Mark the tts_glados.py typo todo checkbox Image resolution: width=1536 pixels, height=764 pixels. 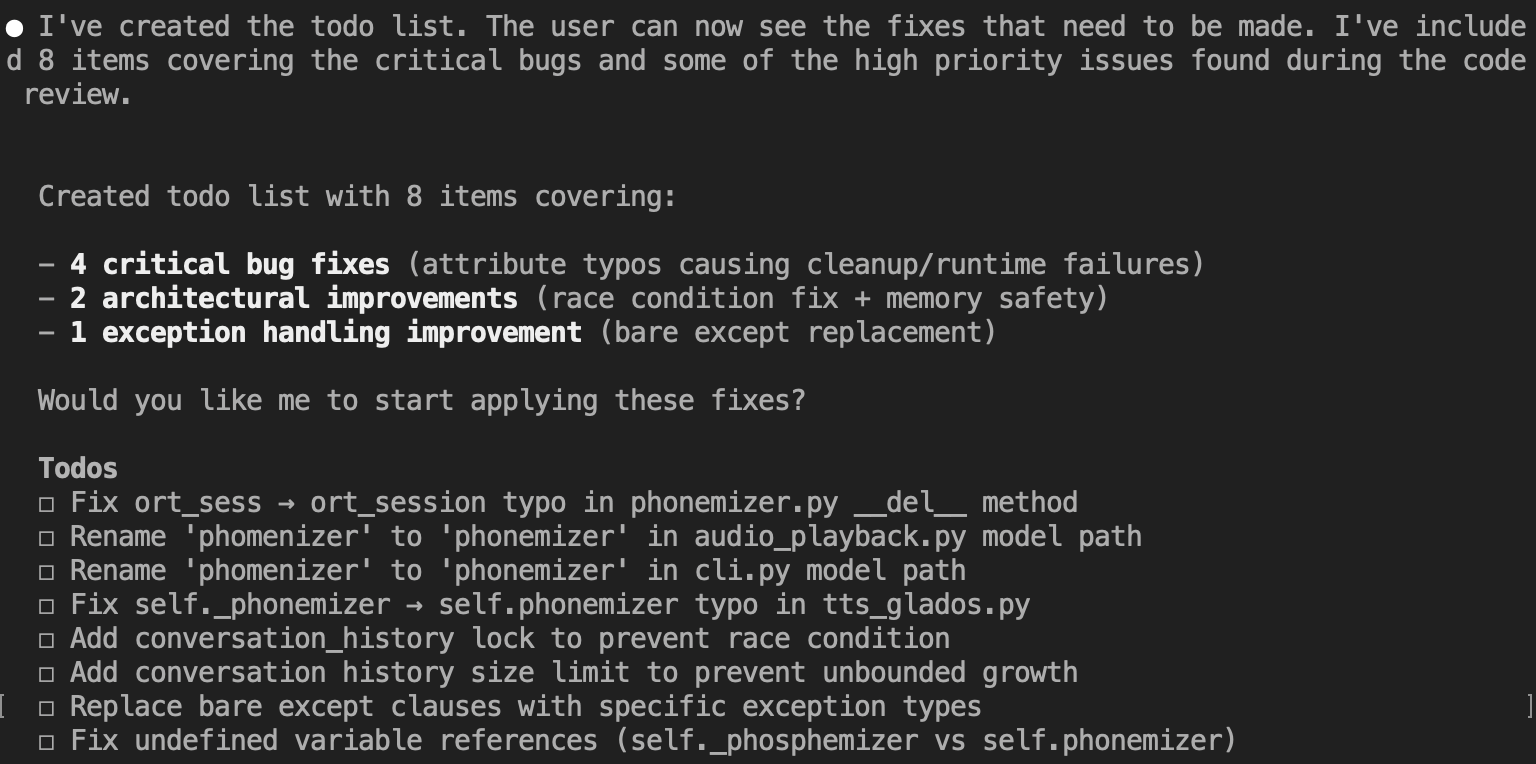pos(46,605)
